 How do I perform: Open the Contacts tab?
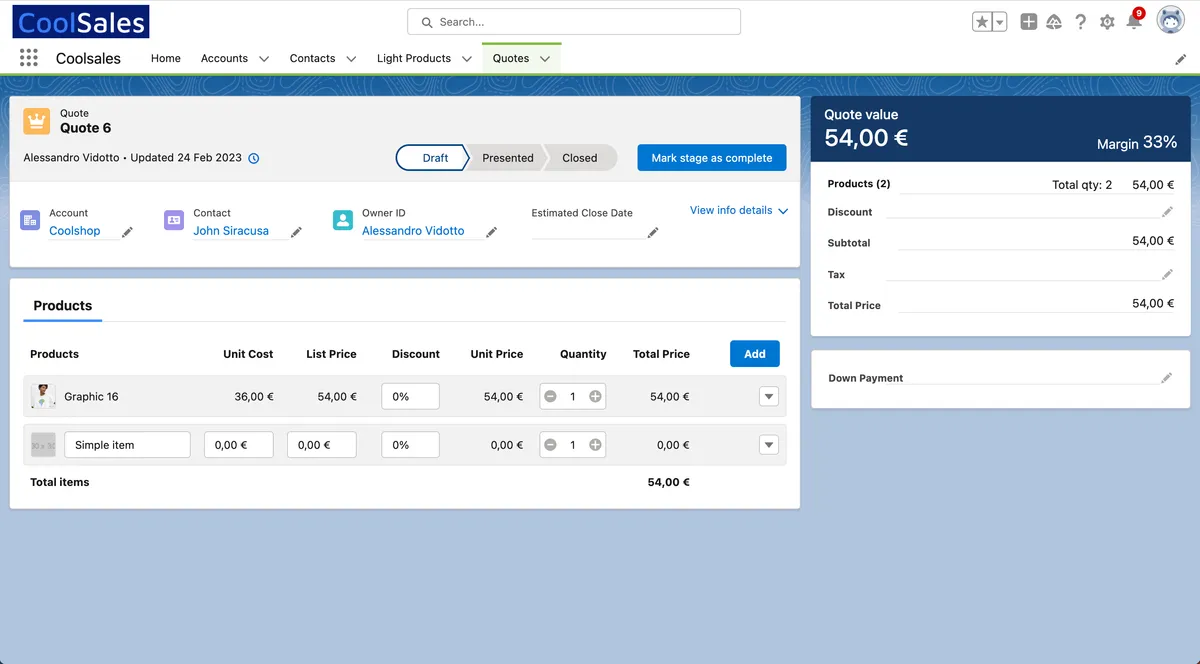tap(312, 58)
